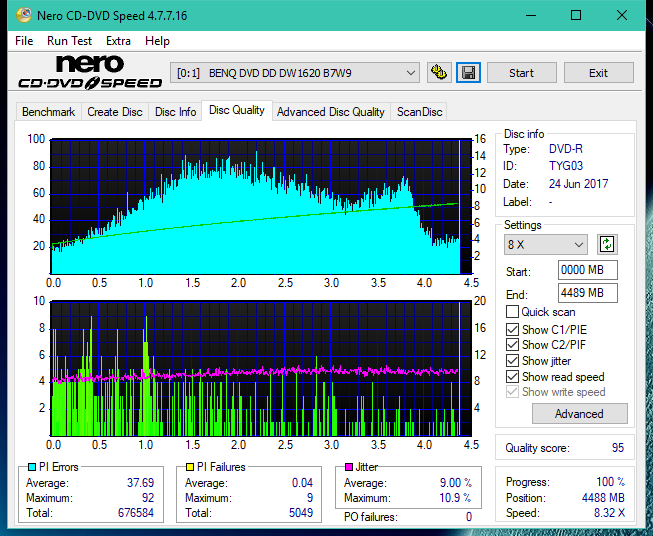Click the Jitter maximum 10.9 %

point(455,497)
